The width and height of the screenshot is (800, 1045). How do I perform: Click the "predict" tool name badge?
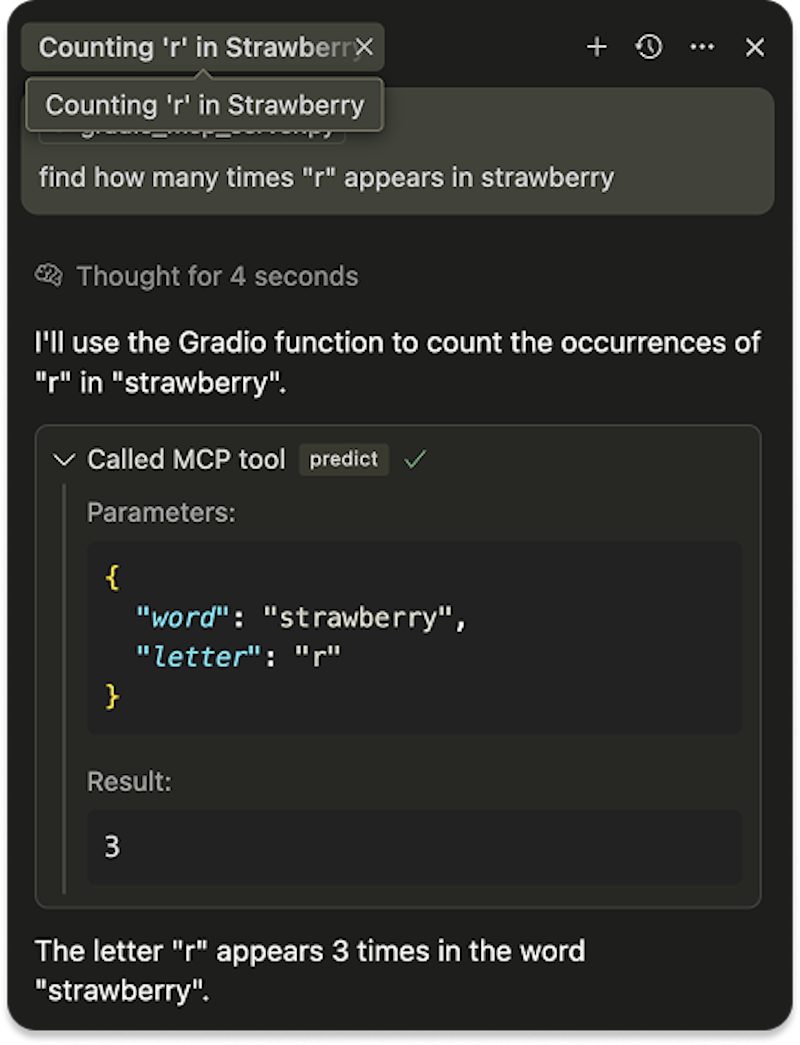pos(344,460)
